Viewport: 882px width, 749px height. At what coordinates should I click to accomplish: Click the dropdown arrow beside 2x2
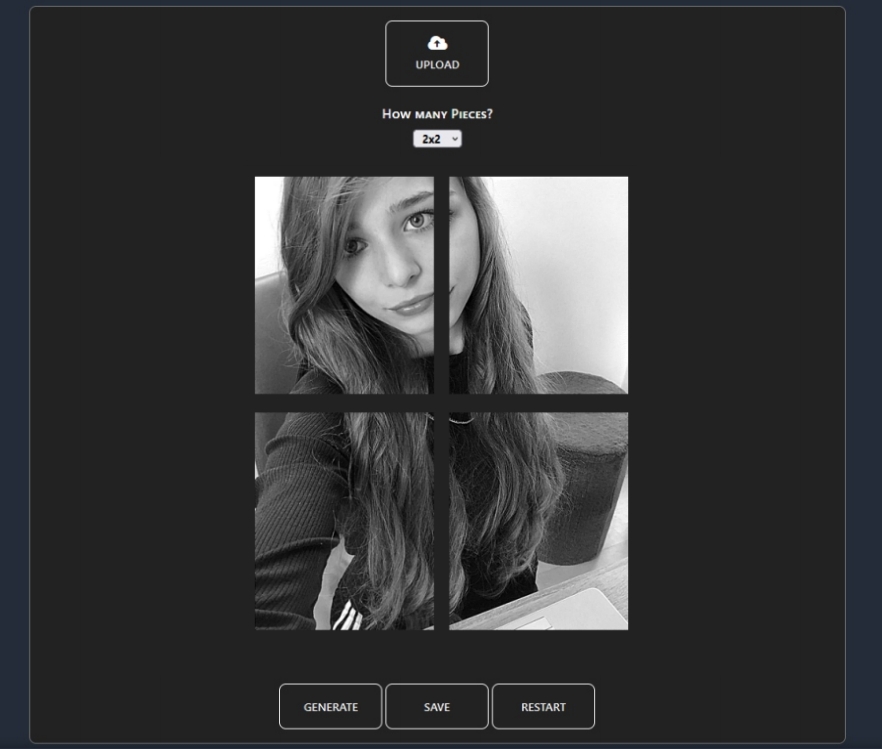(x=455, y=139)
